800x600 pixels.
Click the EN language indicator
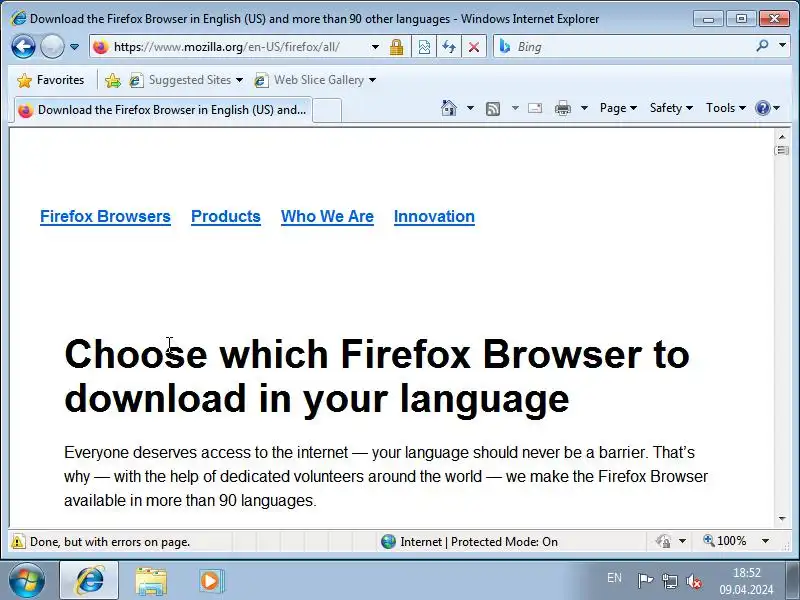pos(614,578)
